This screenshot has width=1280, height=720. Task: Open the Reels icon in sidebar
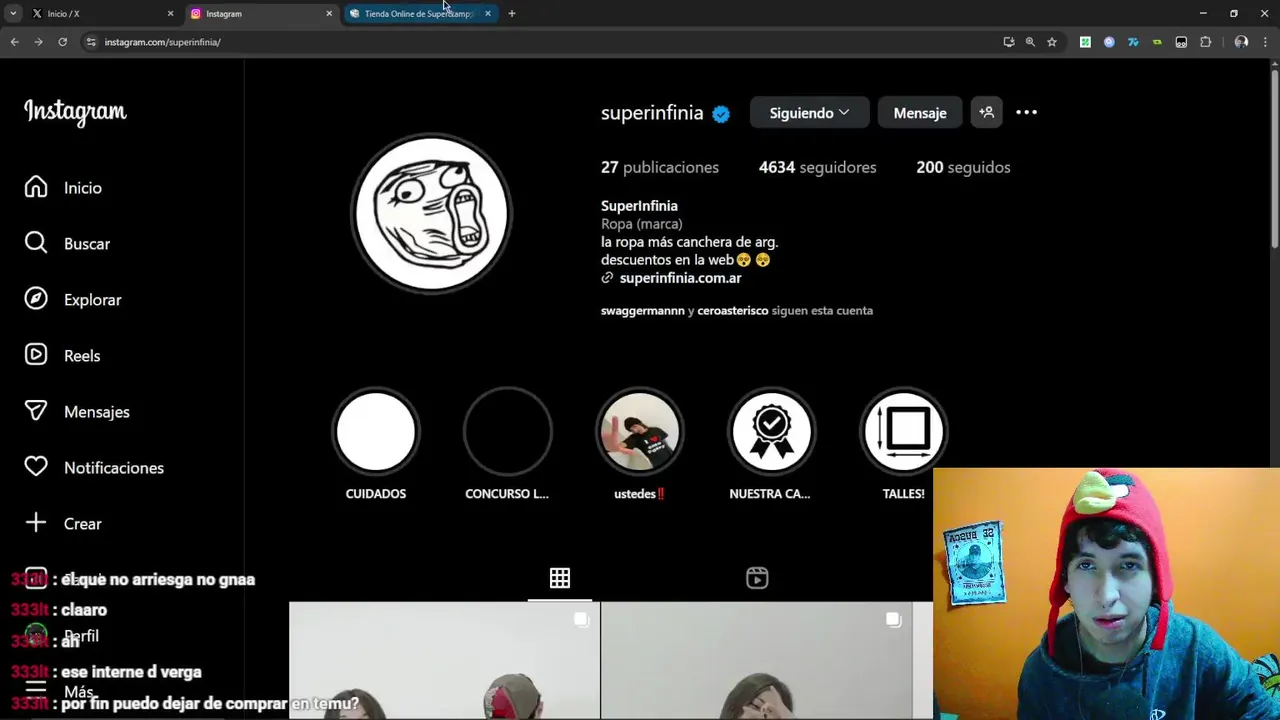pyautogui.click(x=36, y=355)
